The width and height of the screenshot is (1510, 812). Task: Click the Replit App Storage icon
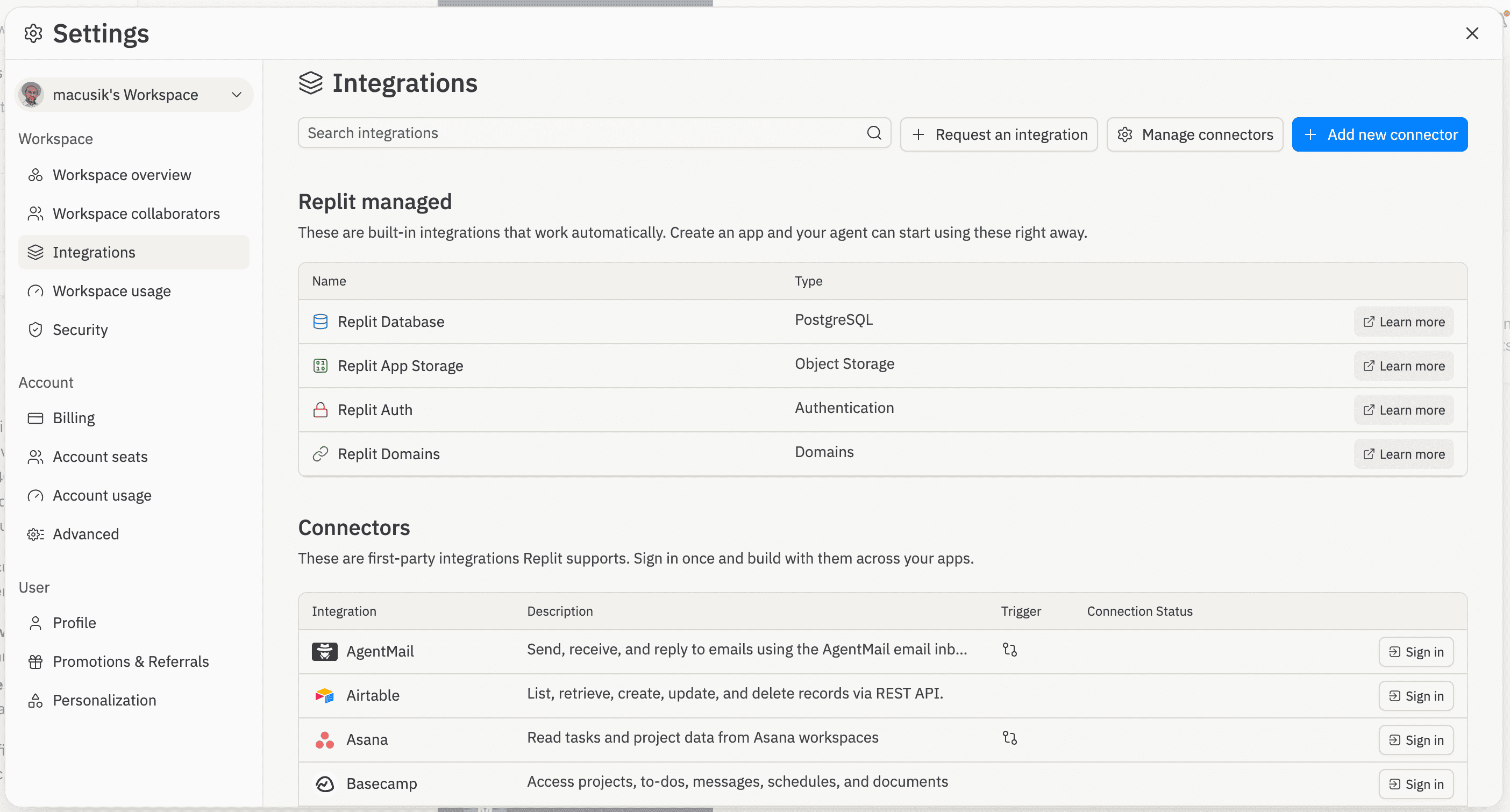click(x=320, y=366)
